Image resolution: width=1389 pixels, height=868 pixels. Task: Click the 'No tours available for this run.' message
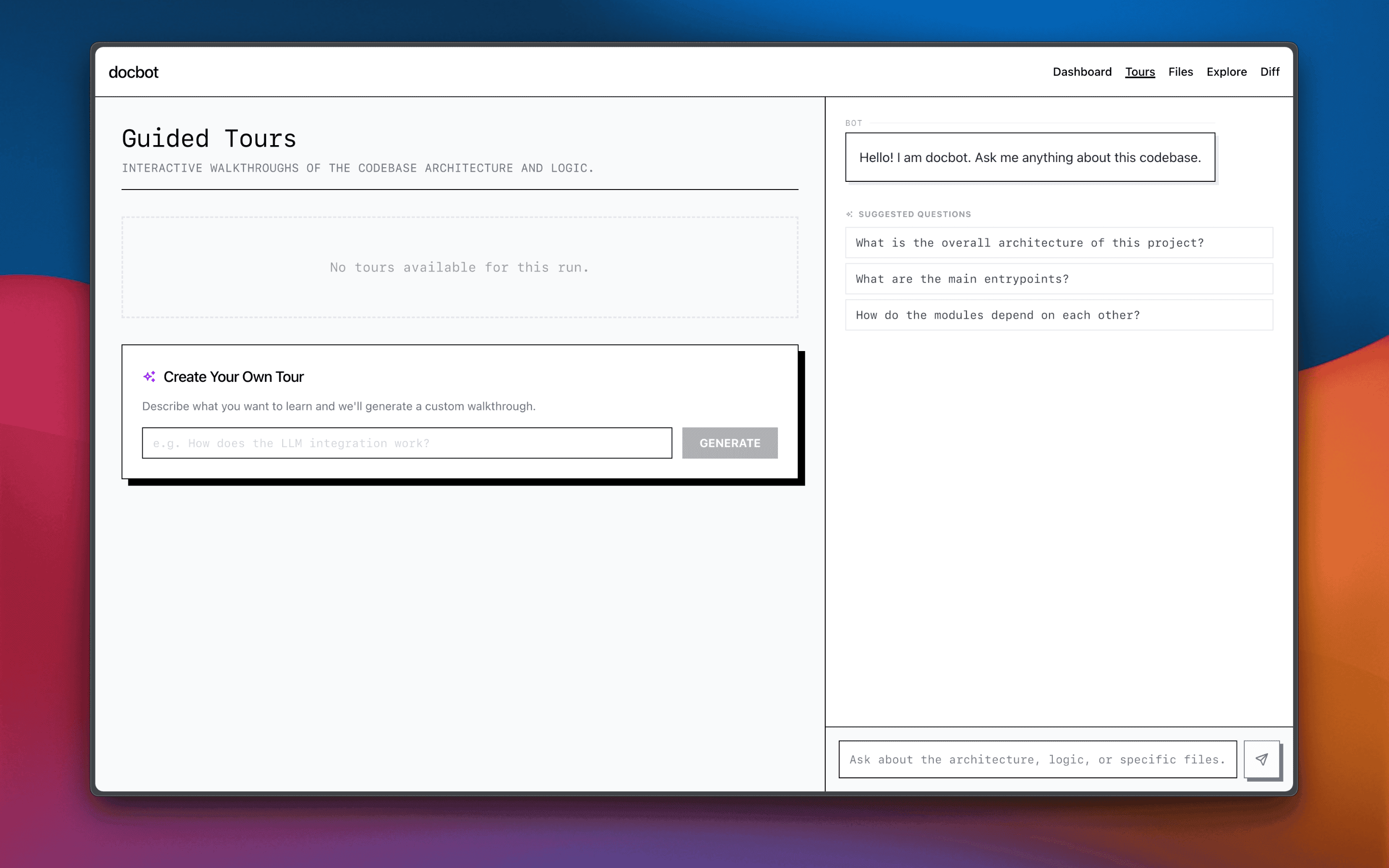460,268
